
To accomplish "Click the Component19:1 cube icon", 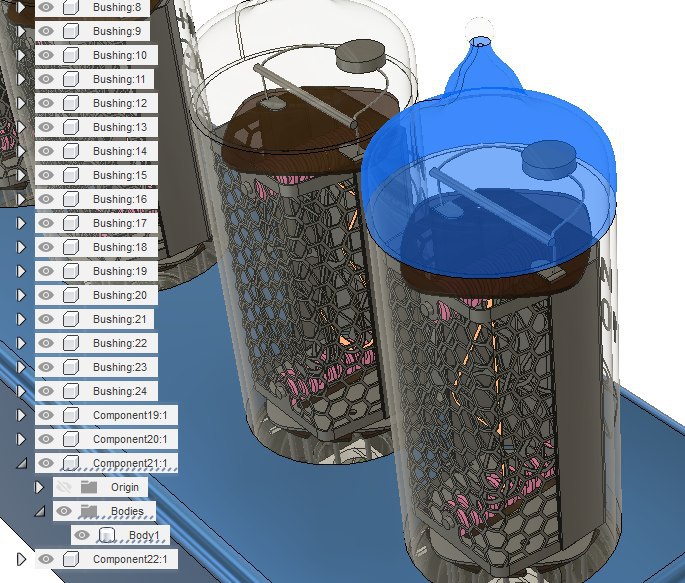I will coord(71,415).
